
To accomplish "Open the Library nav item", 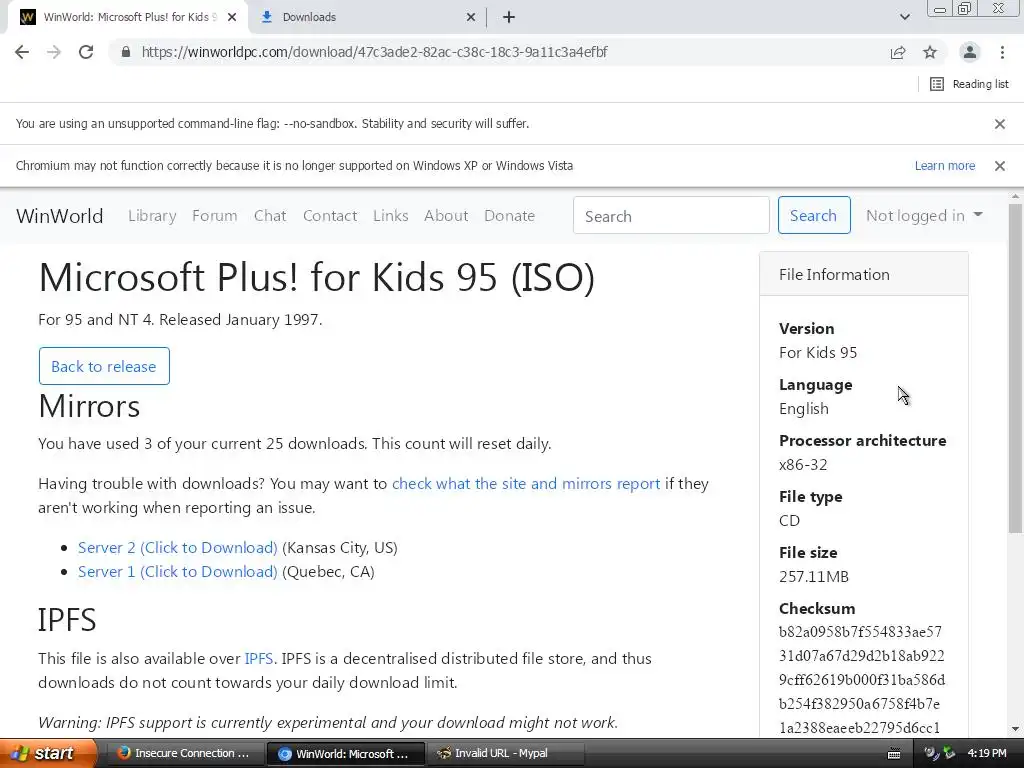I will pos(152,216).
